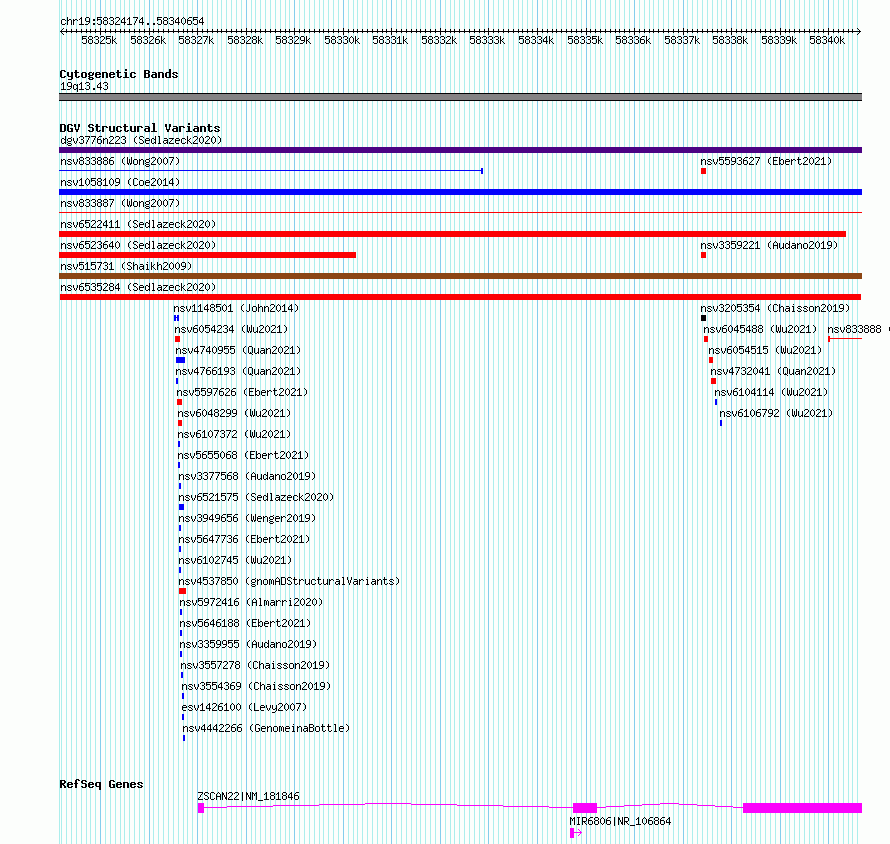This screenshot has width=890, height=844.
Task: Click the red glyph under nsv5593627
Action: pos(703,171)
